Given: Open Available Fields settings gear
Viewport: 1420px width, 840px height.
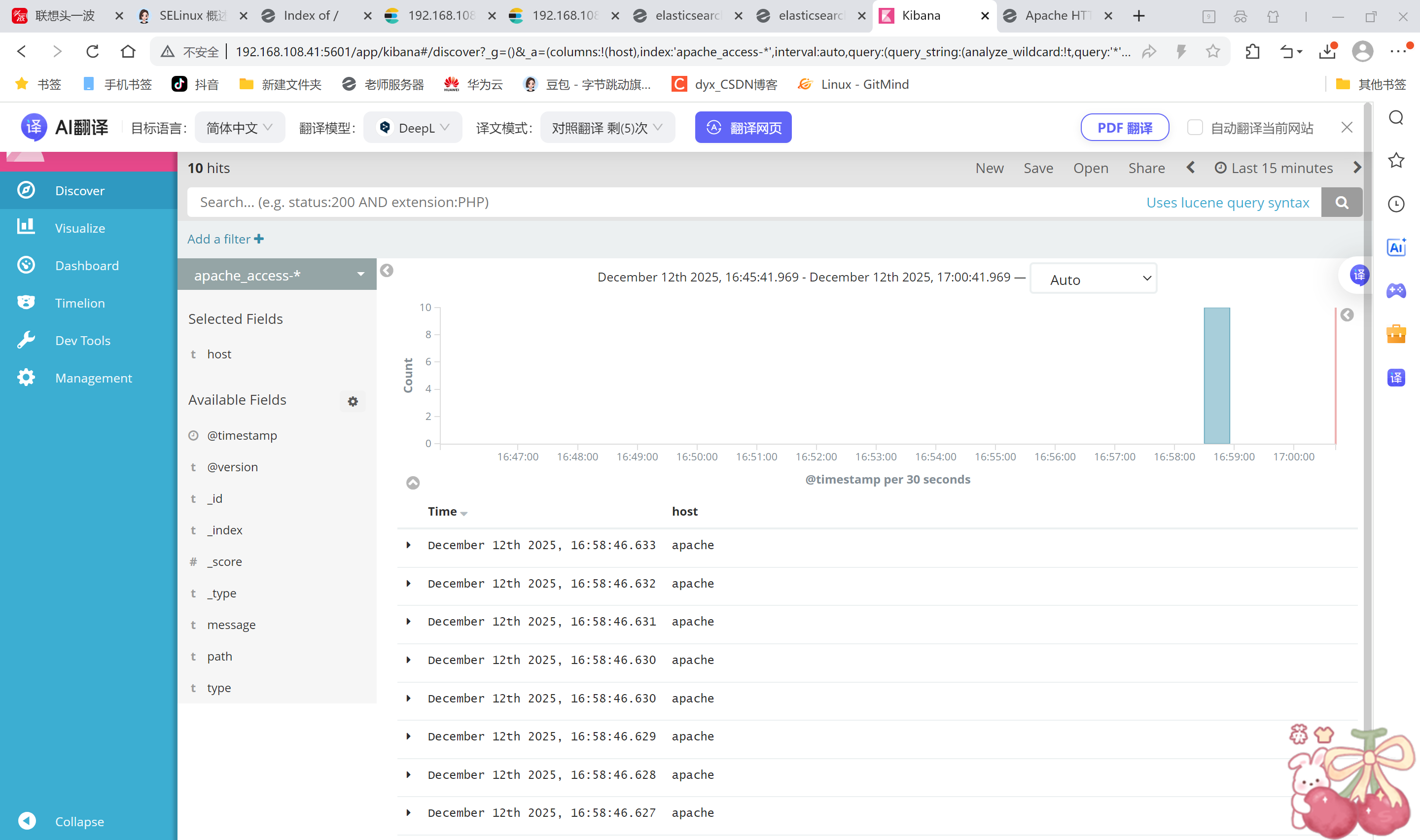Looking at the screenshot, I should [353, 401].
